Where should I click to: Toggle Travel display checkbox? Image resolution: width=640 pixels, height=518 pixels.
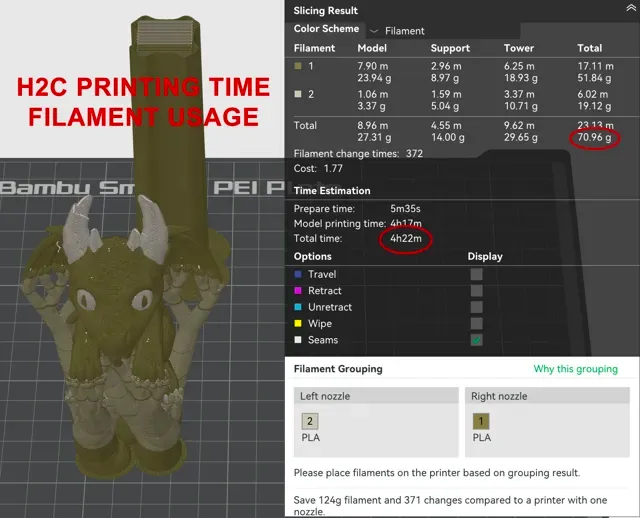tap(476, 274)
